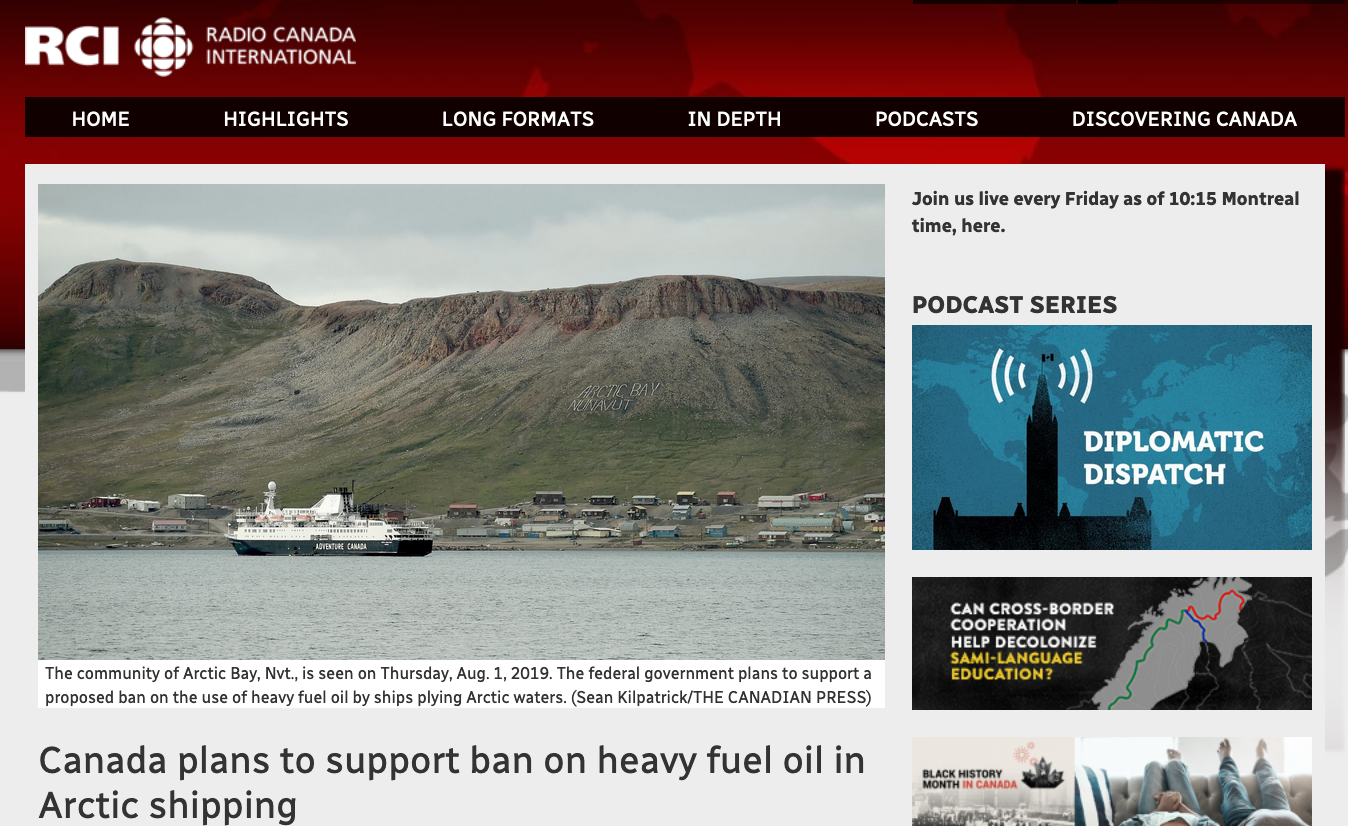Open the Diplomatic Dispatch podcast banner
Viewport: 1348px width, 826px height.
pyautogui.click(x=1112, y=437)
